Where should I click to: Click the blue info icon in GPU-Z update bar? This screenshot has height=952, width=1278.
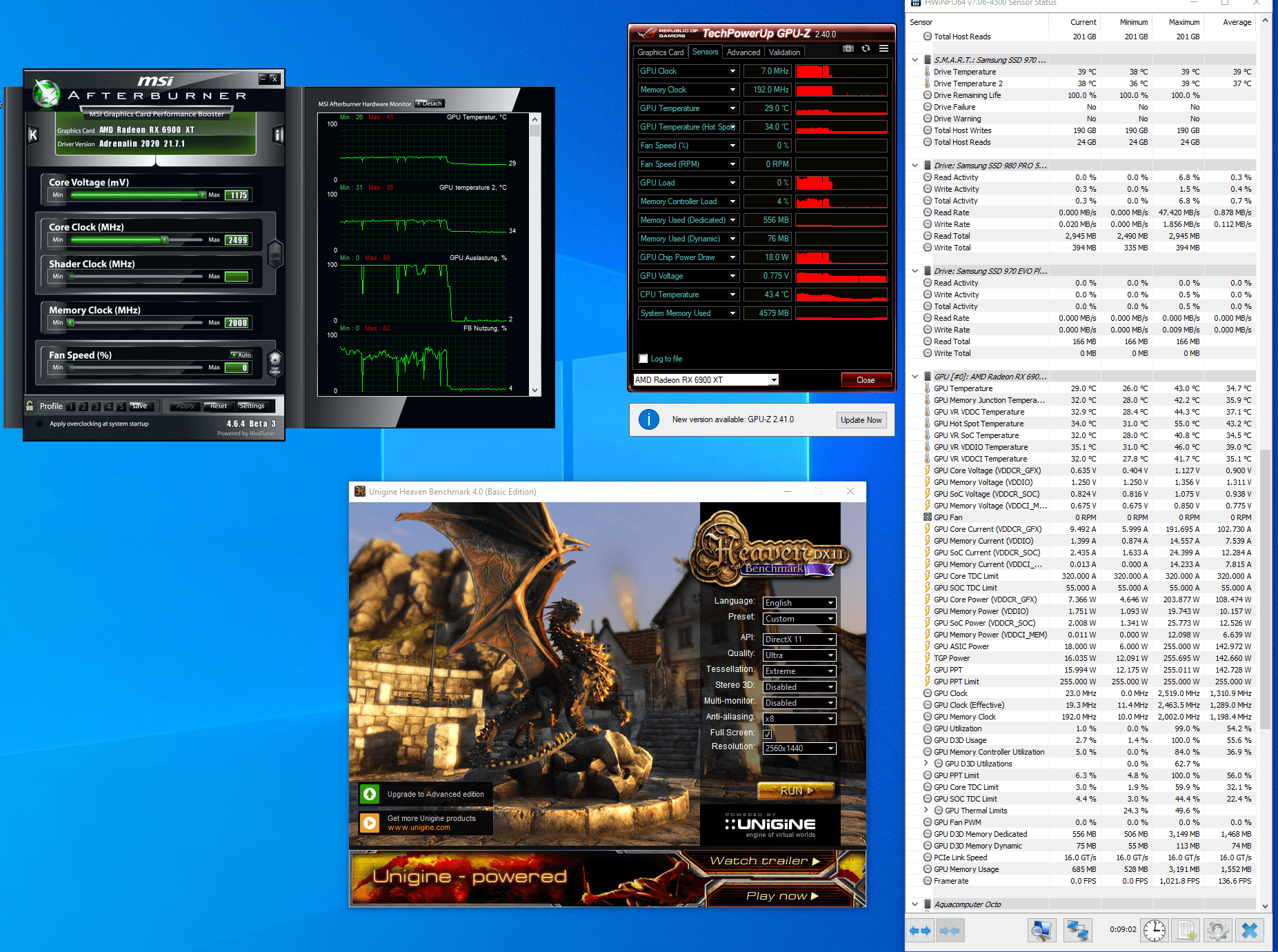tap(649, 419)
